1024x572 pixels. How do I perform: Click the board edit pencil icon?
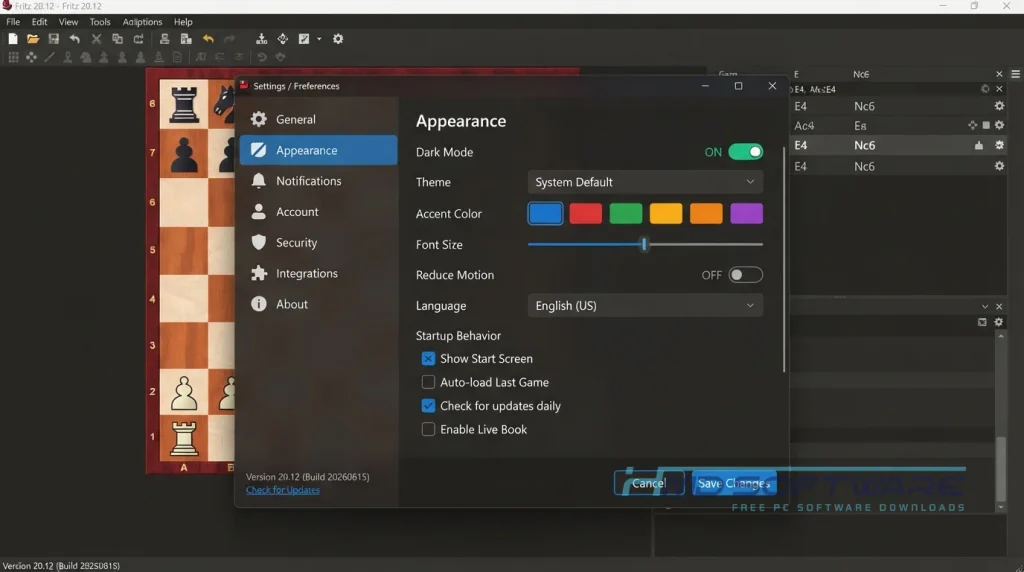tap(304, 39)
